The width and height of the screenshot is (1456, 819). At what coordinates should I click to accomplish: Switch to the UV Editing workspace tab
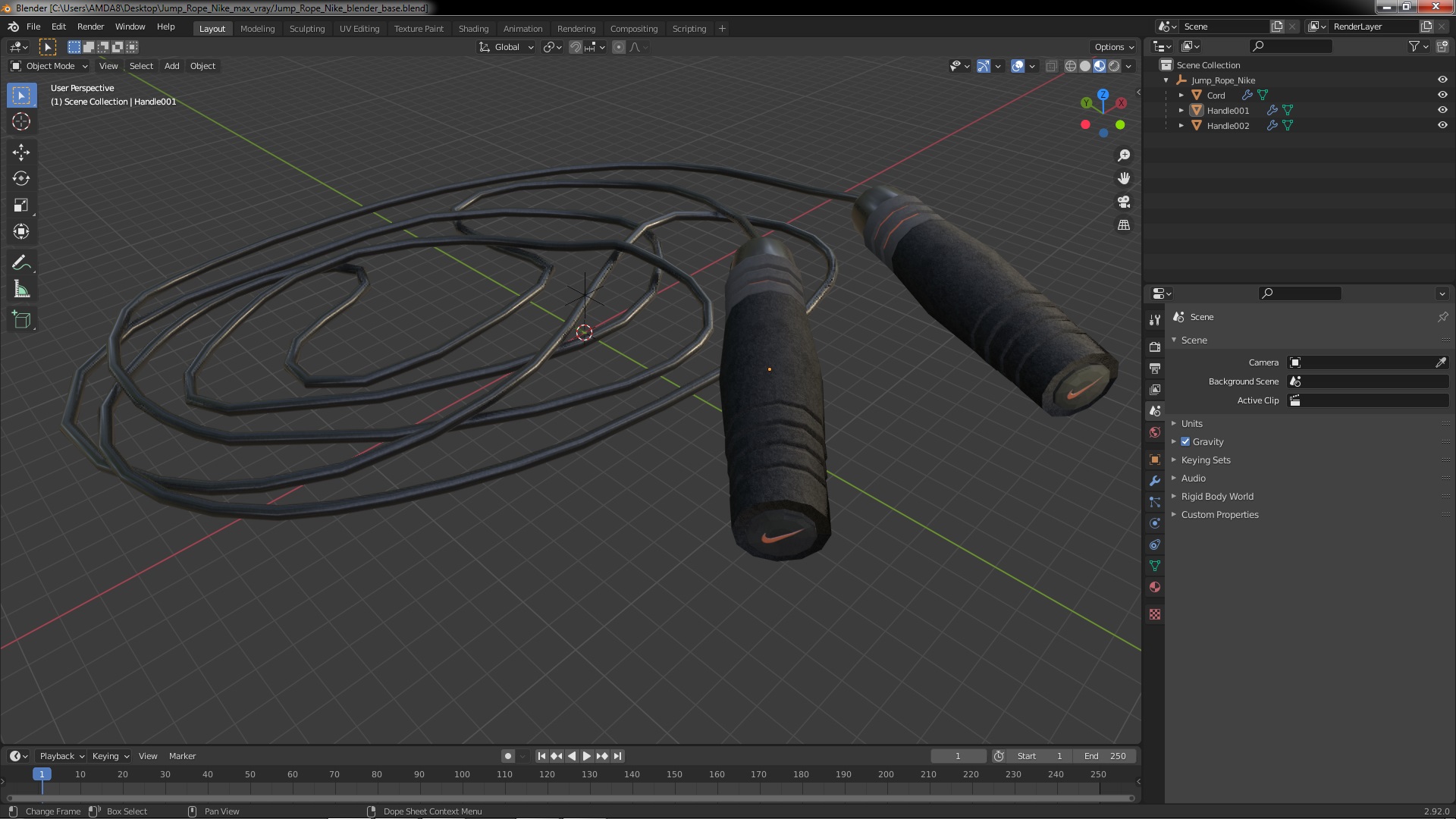point(359,29)
